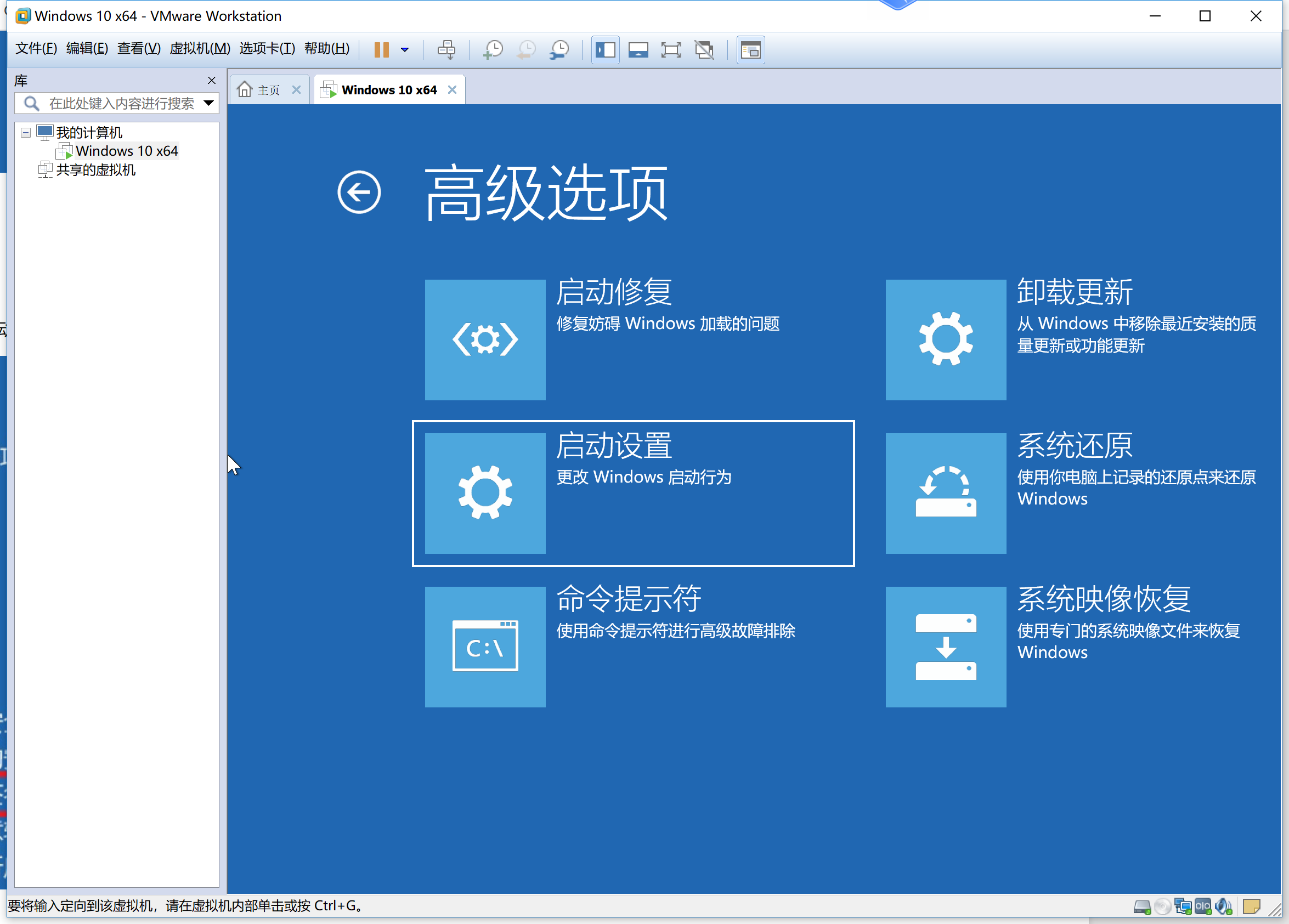Viewport: 1289px width, 924px height.
Task: Collapse the 我的计算机 tree node
Action: pos(26,132)
